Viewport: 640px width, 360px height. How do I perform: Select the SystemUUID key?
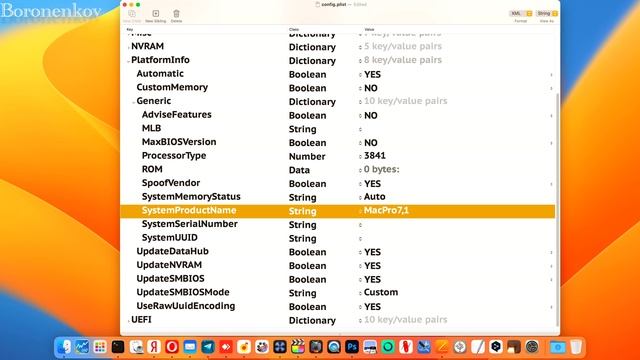[x=169, y=238]
